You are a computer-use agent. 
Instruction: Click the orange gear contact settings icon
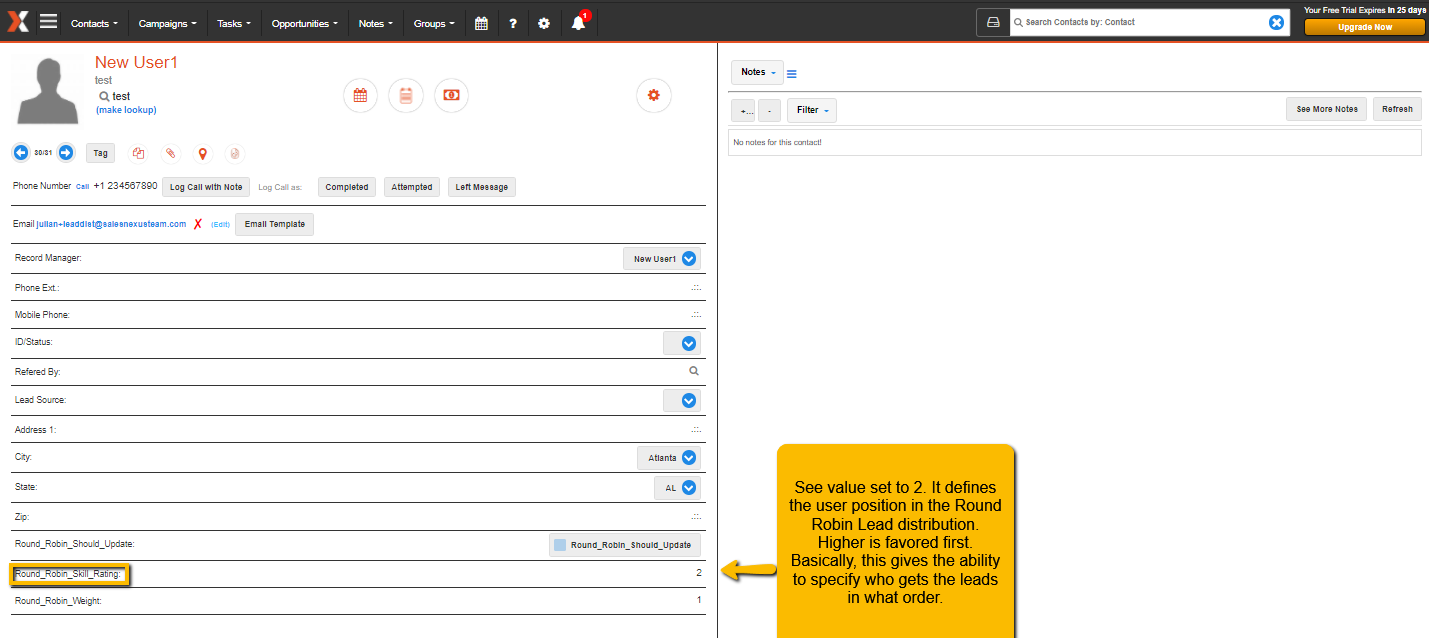click(x=654, y=95)
